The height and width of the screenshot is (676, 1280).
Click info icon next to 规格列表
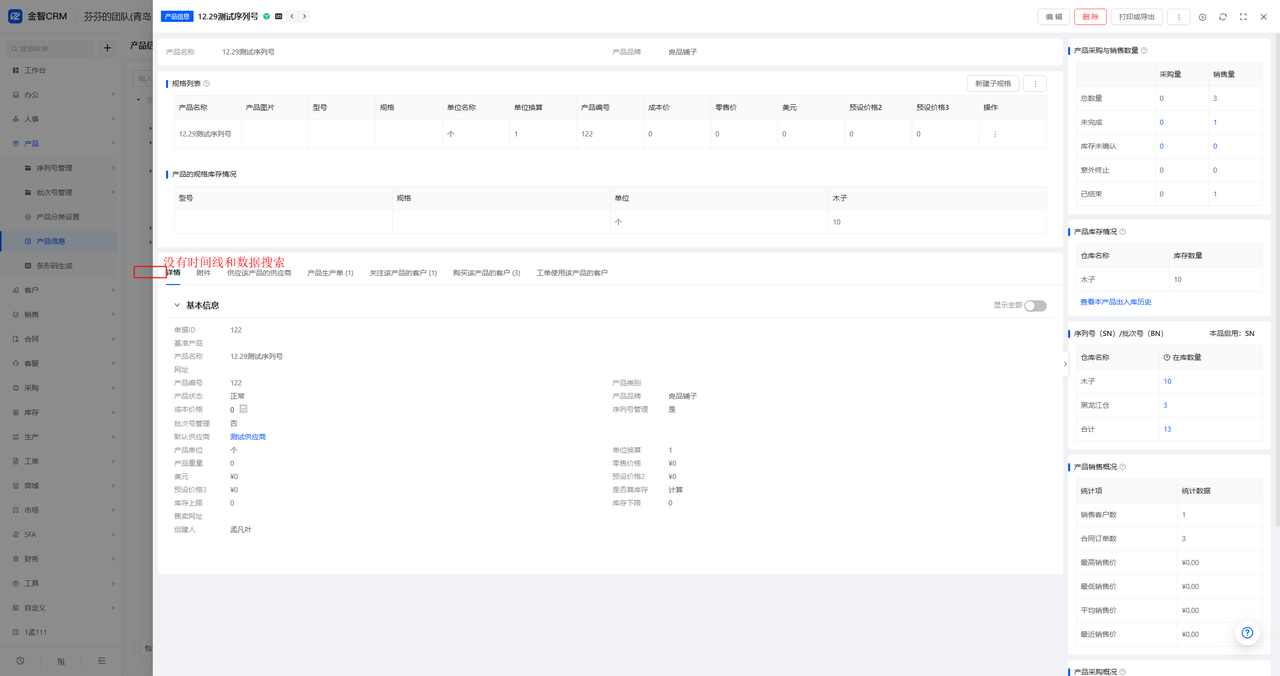click(207, 84)
